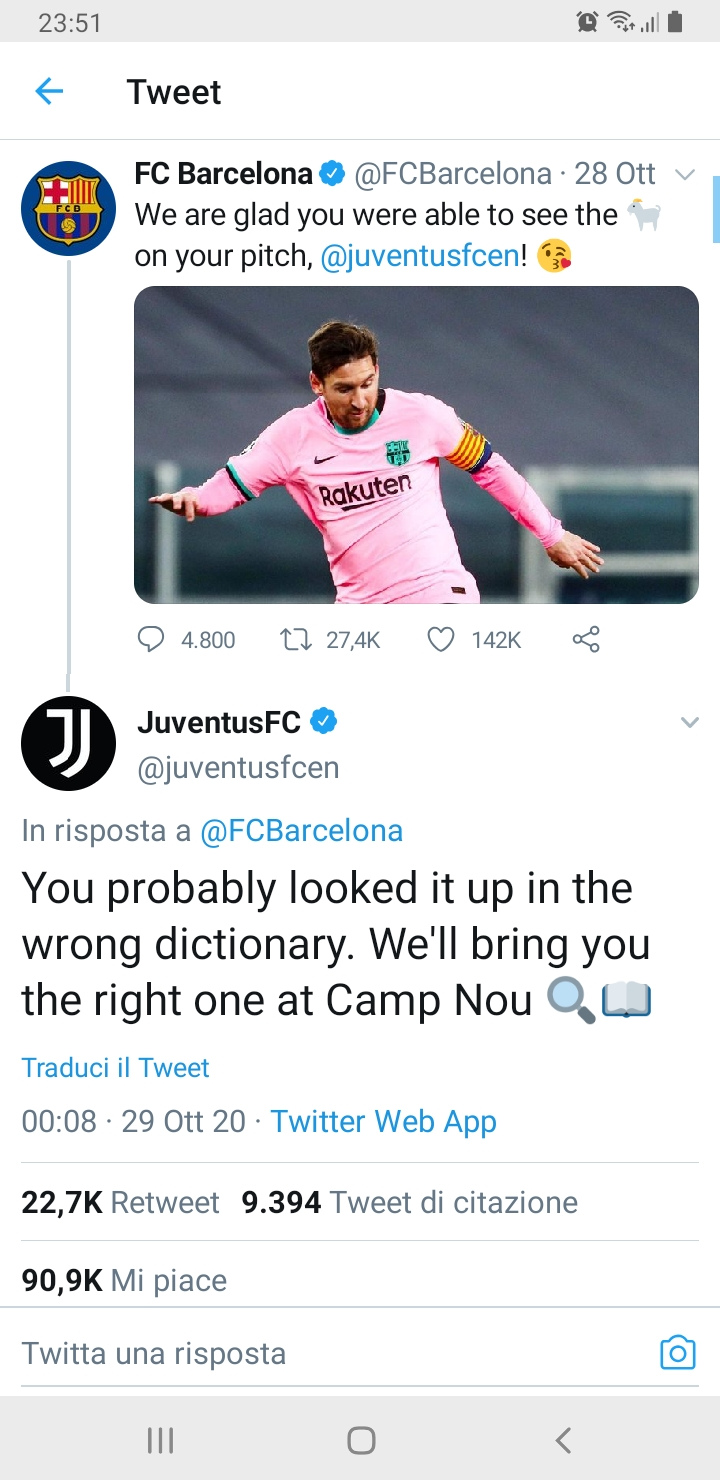View the 22,7K Retweet list

pyautogui.click(x=120, y=1202)
